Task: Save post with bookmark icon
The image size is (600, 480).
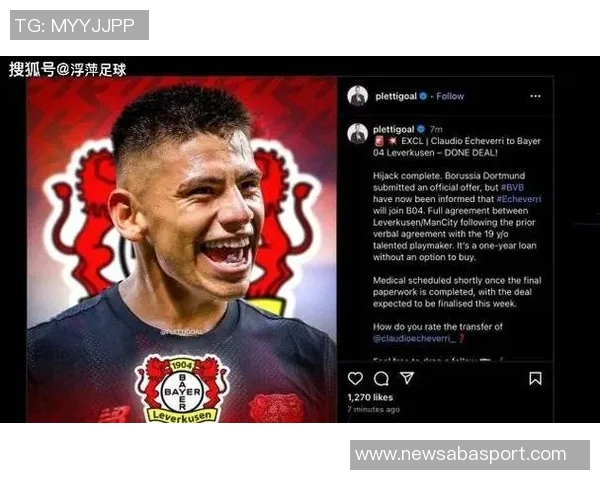Action: point(535,379)
